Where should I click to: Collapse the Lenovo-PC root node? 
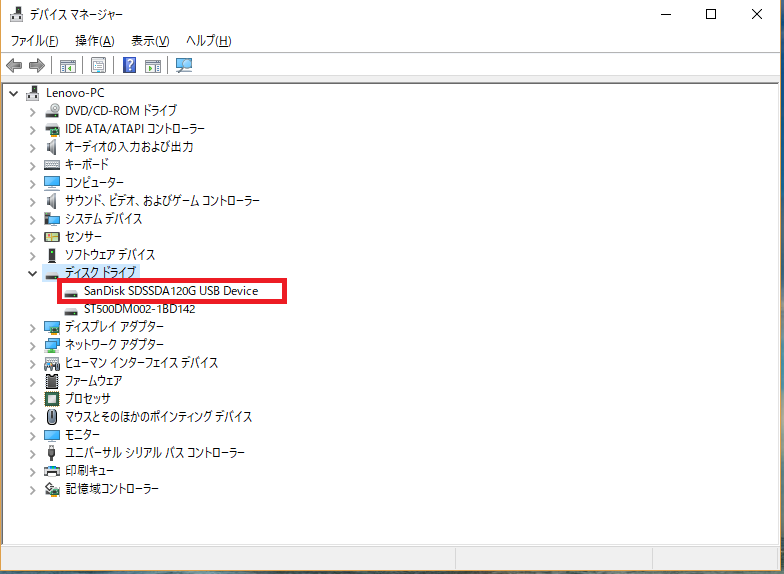pos(14,94)
